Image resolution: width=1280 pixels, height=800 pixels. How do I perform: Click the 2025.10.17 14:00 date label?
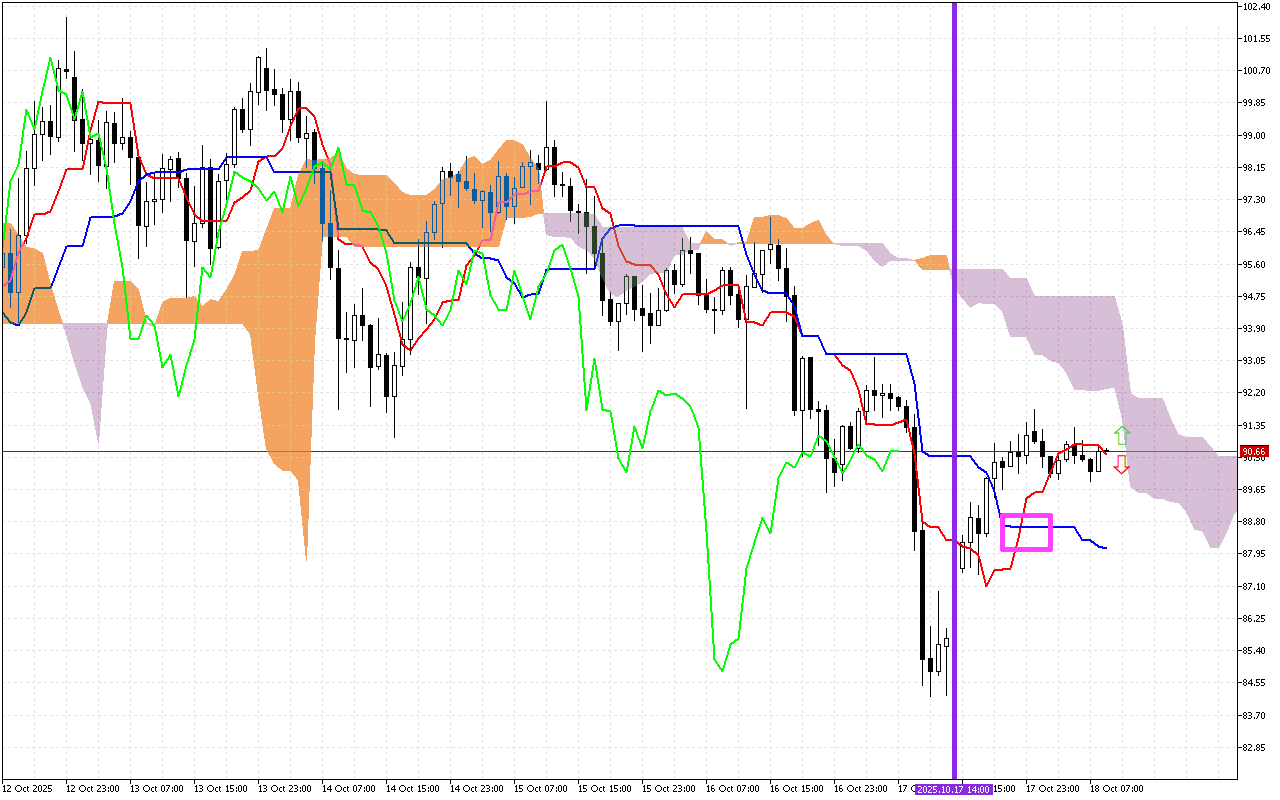[x=954, y=789]
